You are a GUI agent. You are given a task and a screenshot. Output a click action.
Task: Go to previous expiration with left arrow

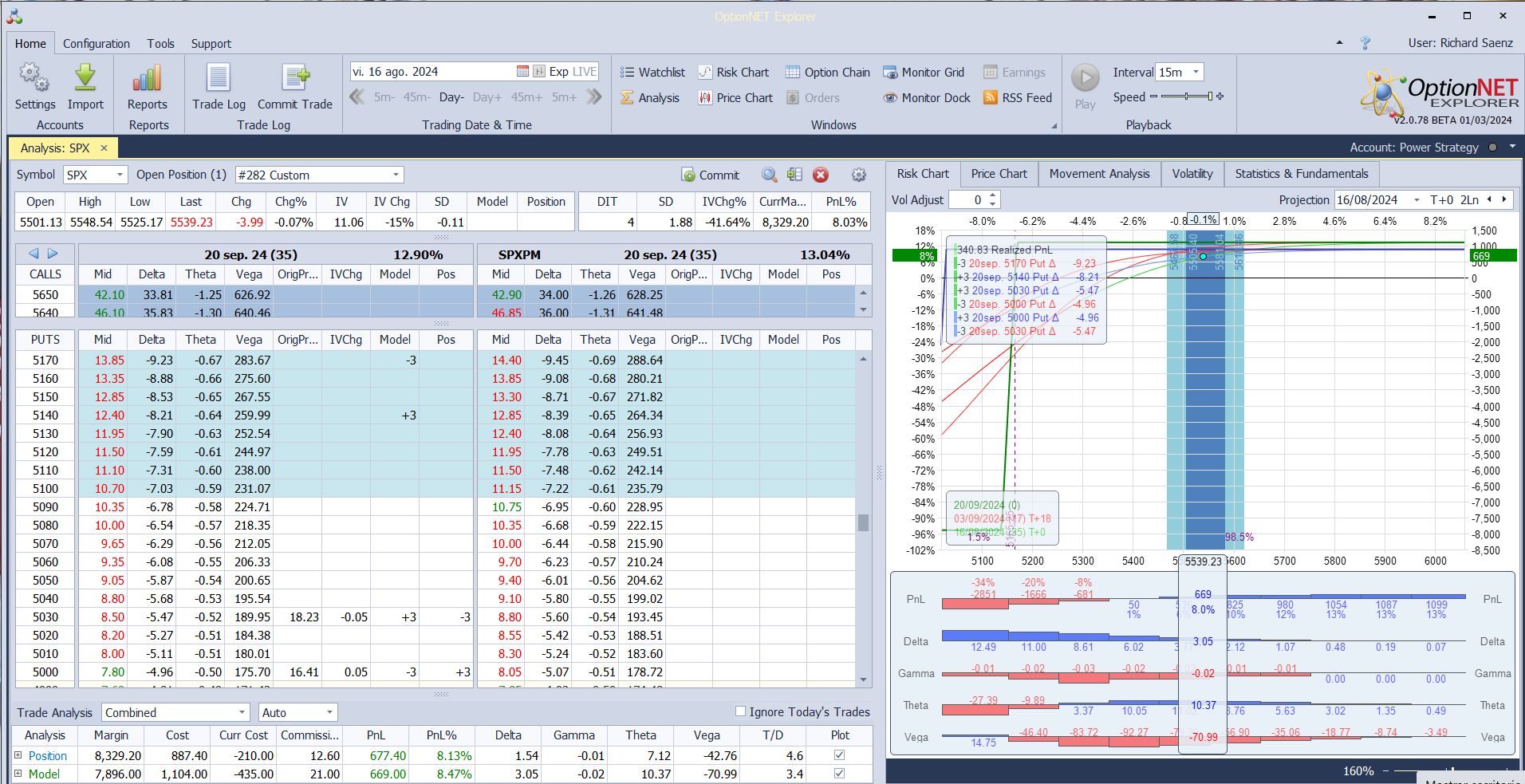[x=33, y=254]
